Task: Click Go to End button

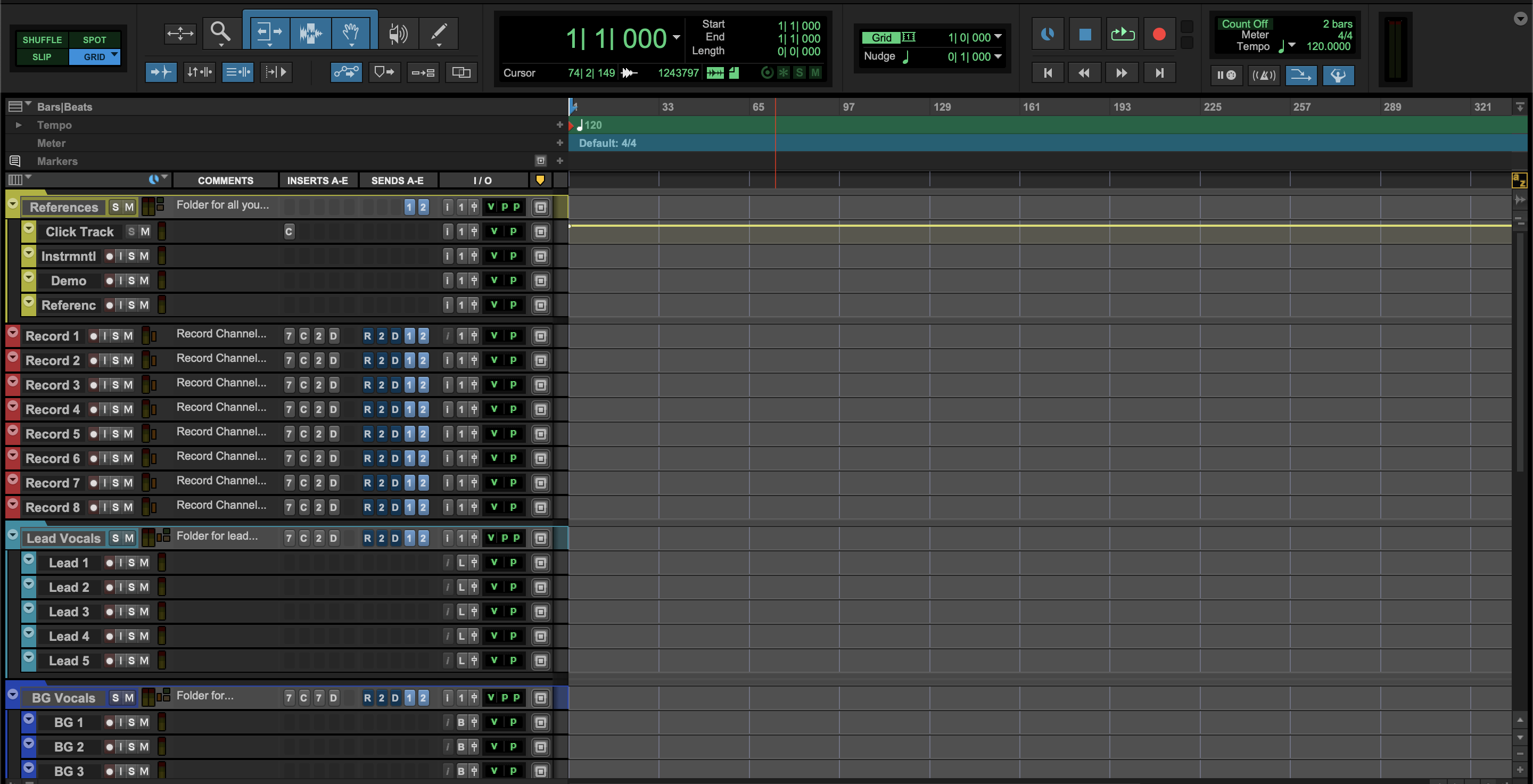Action: coord(1159,73)
